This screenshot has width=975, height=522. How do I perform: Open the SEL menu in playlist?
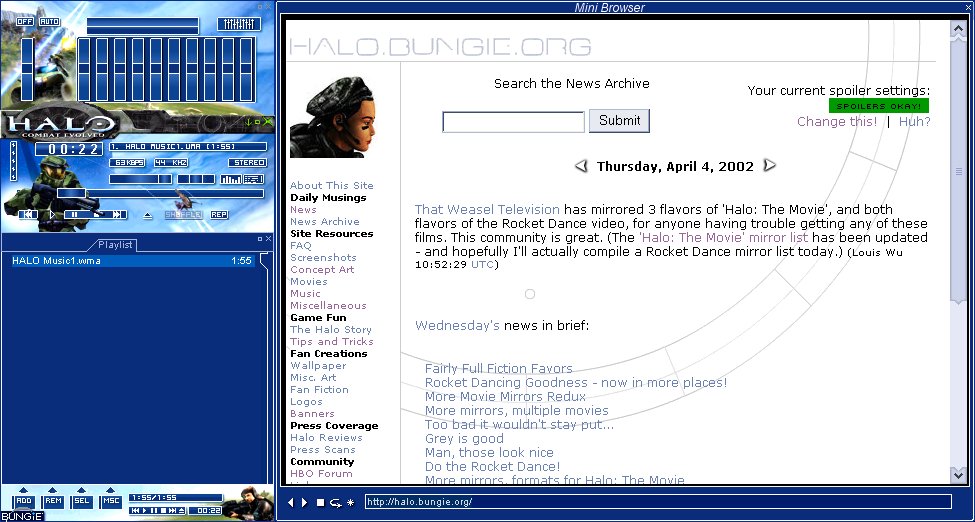point(81,501)
